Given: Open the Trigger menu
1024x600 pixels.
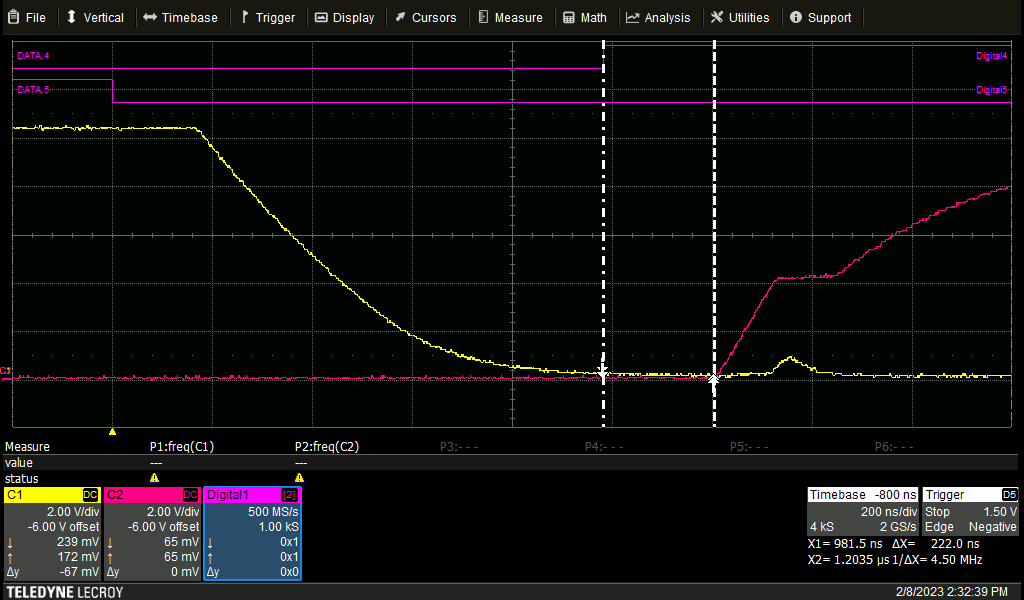Looking at the screenshot, I should point(268,18).
